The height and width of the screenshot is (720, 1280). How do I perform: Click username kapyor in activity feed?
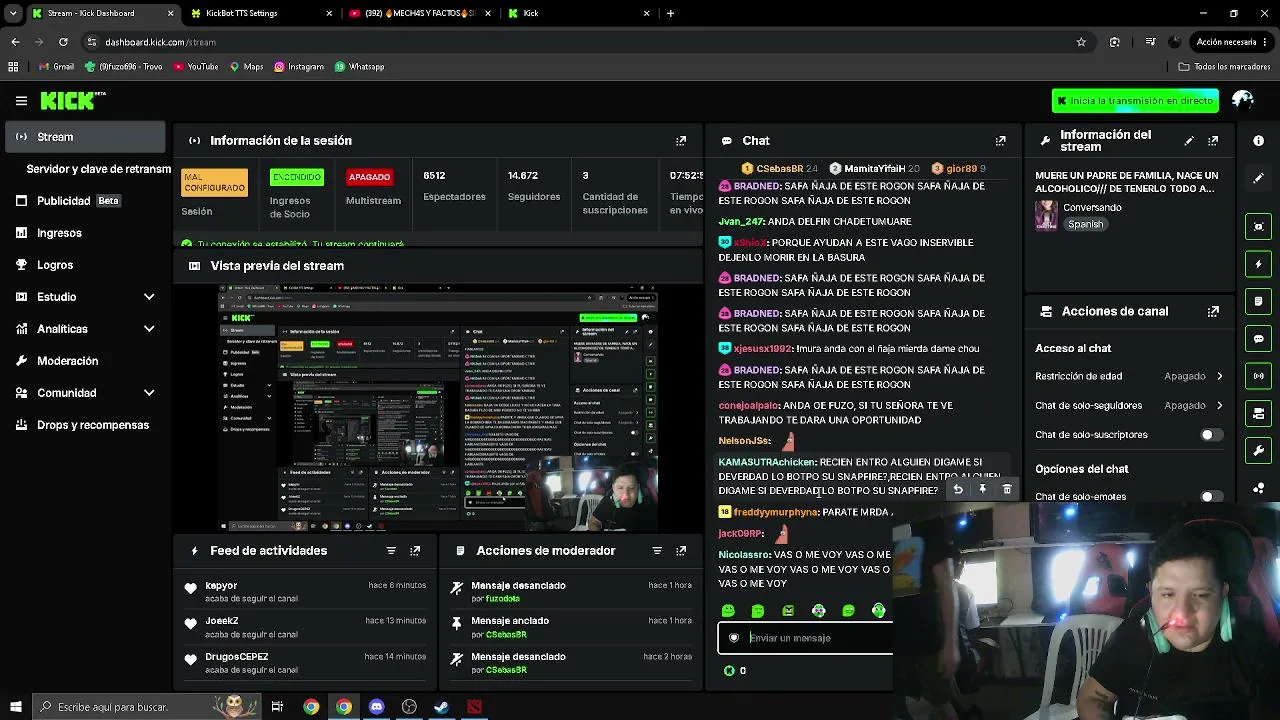click(x=221, y=586)
